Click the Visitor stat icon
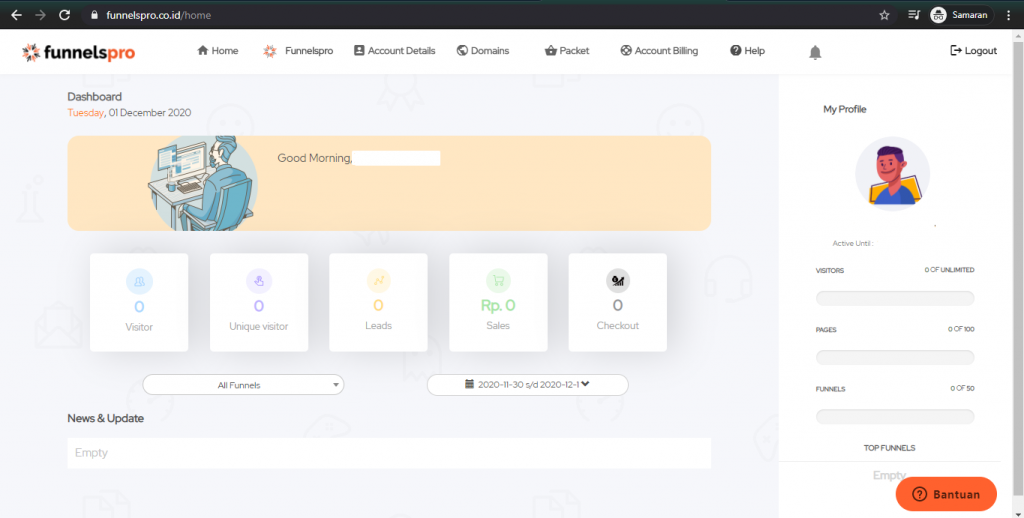The height and width of the screenshot is (518, 1024). coord(139,281)
